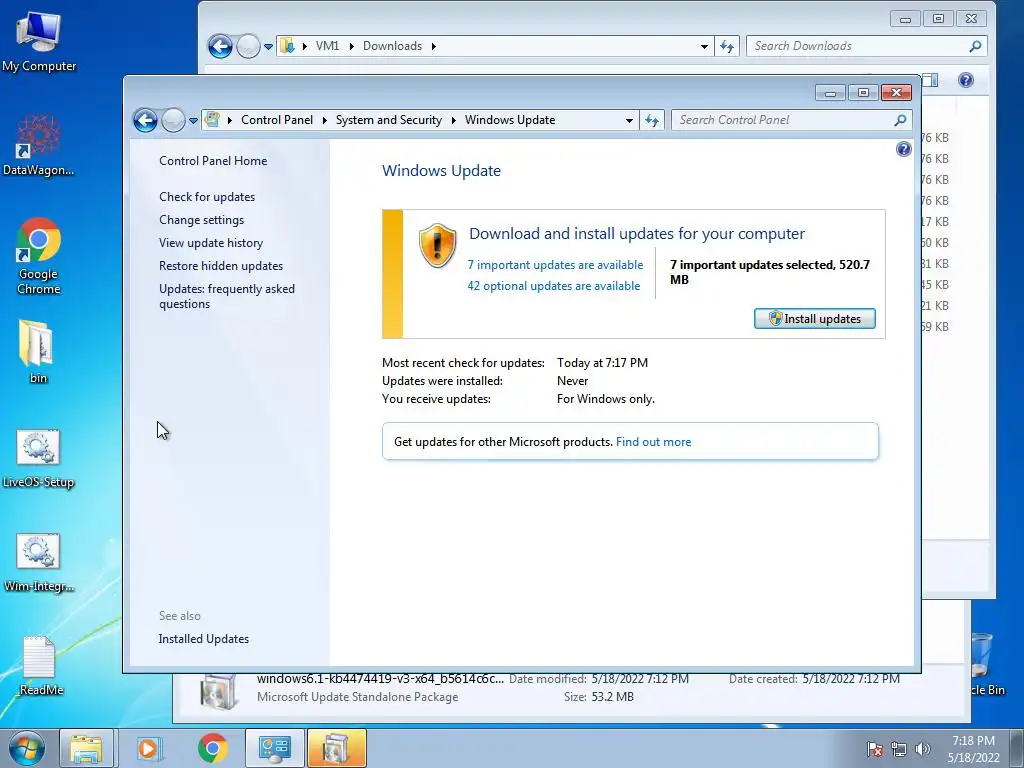Focus the Search Control Panel field
Viewport: 1024px width, 768px height.
784,120
